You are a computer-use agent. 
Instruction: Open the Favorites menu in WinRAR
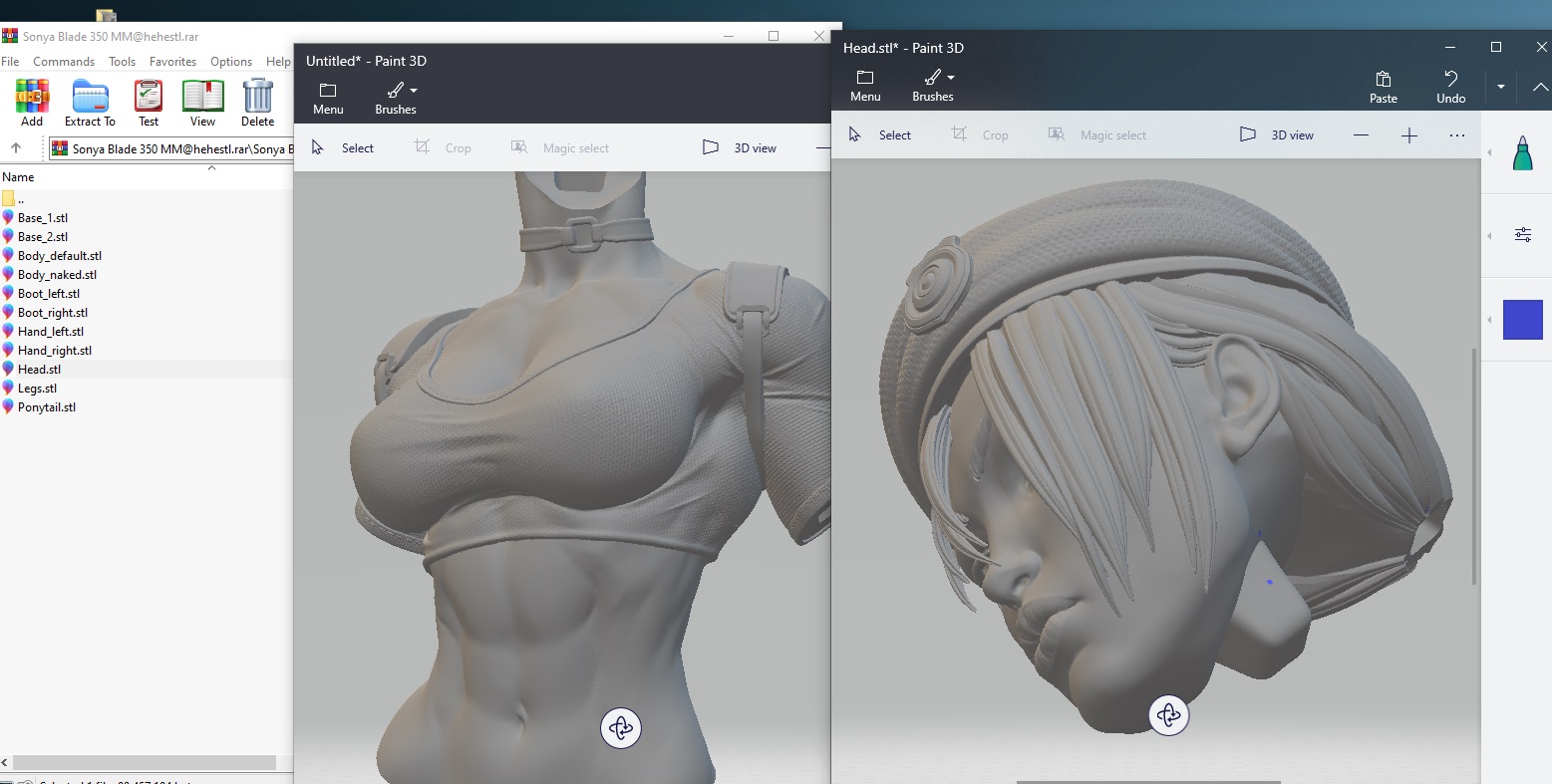pos(172,61)
